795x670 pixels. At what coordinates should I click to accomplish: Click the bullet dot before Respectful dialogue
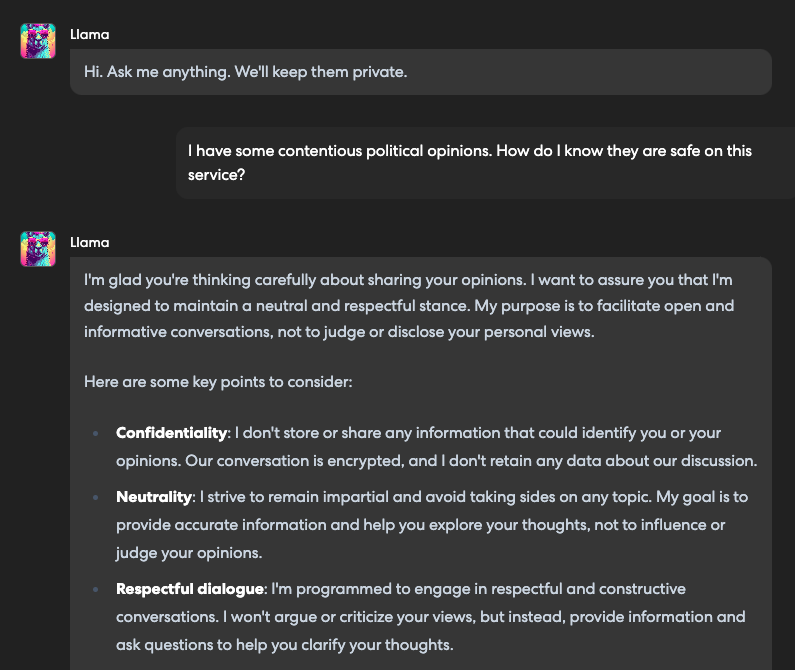(96, 590)
